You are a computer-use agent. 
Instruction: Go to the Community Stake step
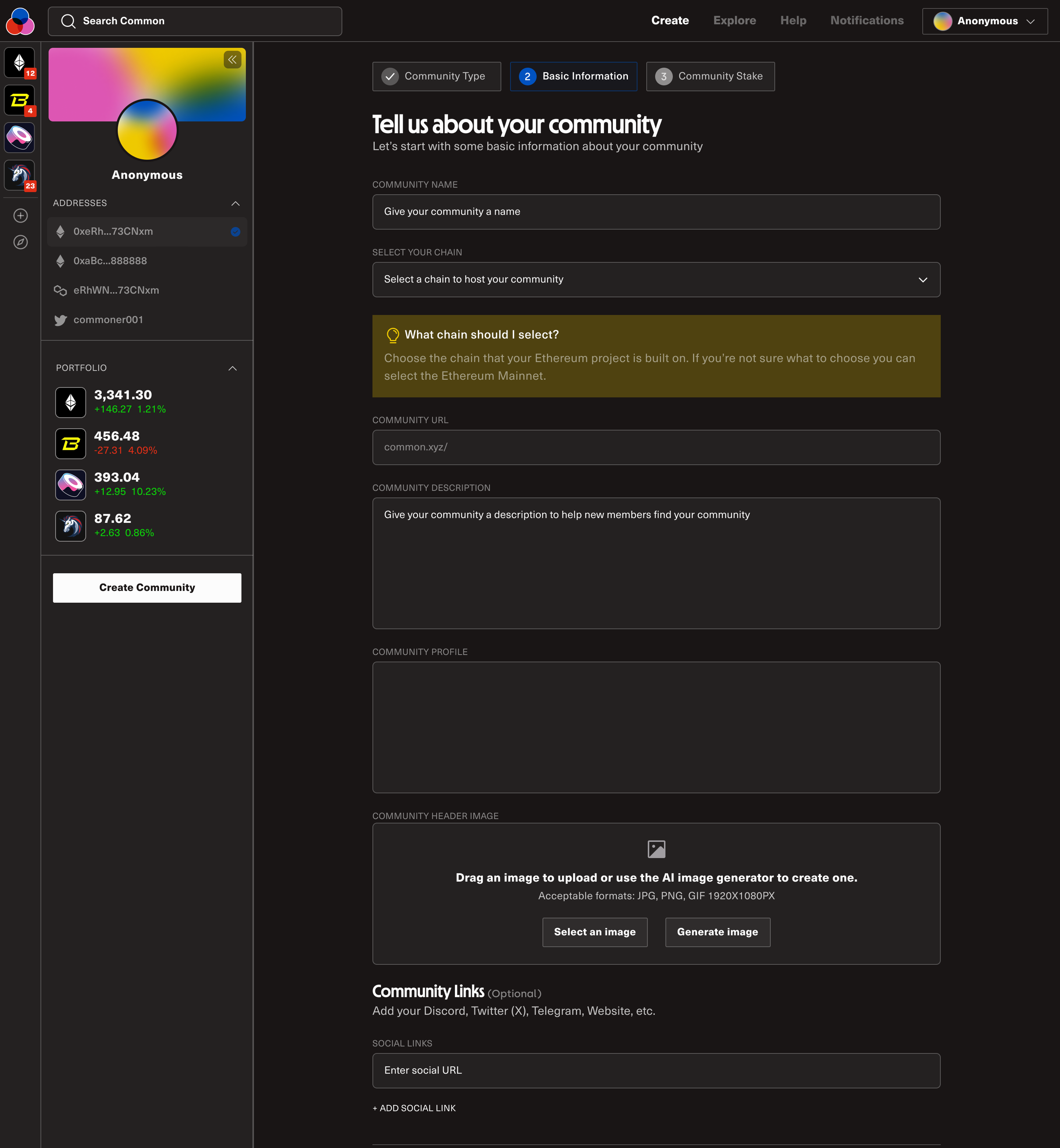(x=710, y=76)
